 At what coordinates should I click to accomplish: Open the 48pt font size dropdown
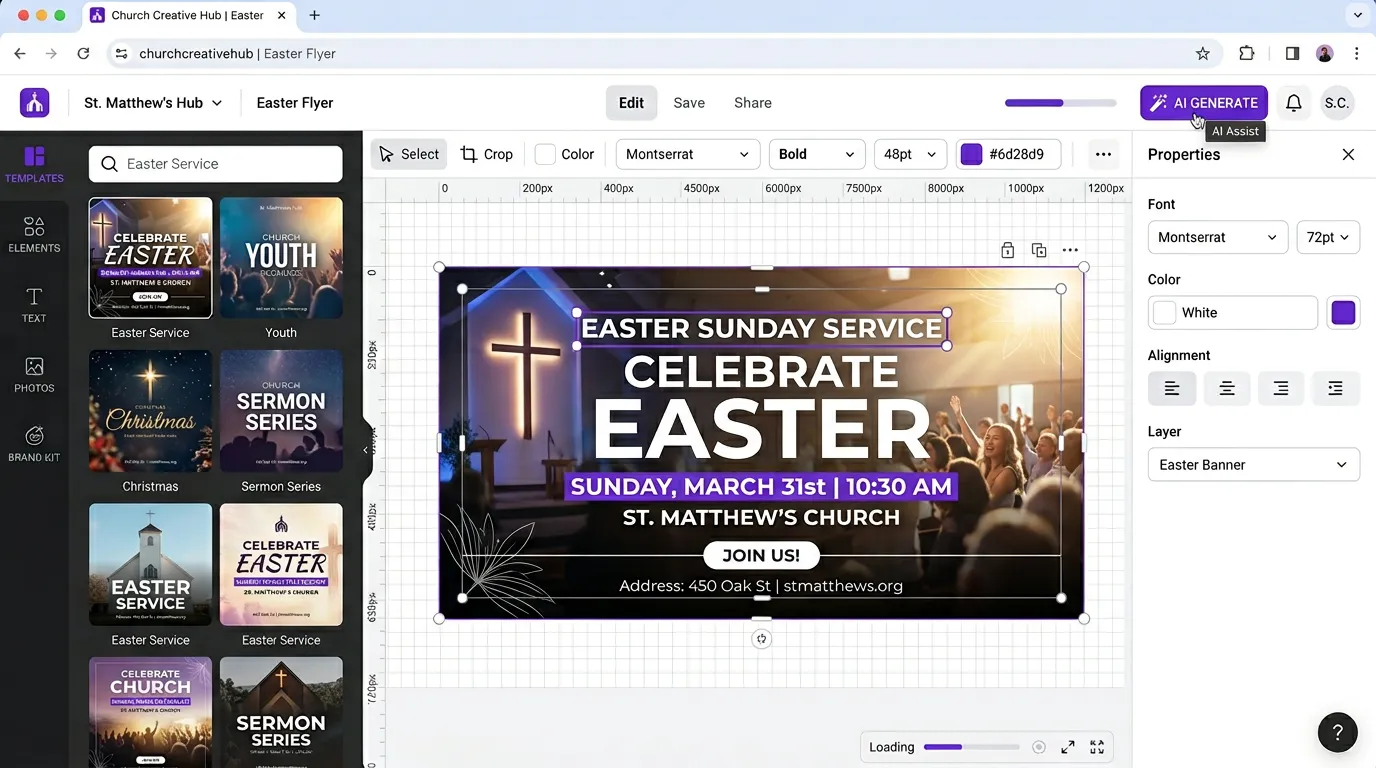tap(910, 154)
